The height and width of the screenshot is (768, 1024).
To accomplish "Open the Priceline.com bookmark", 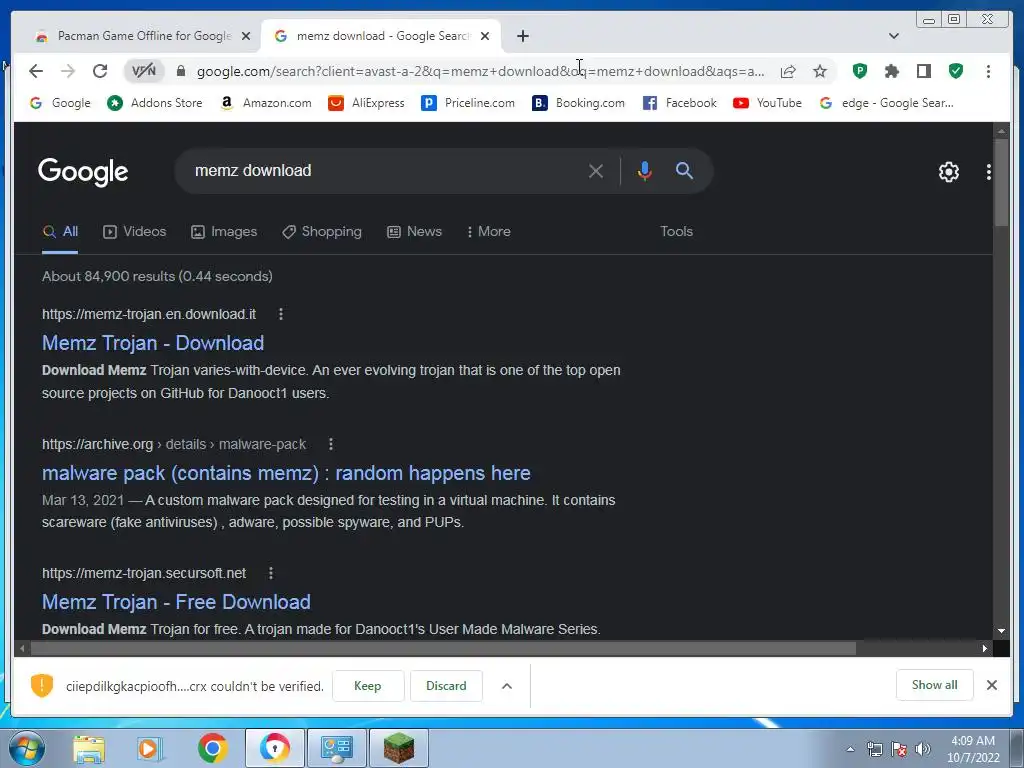I will point(468,103).
